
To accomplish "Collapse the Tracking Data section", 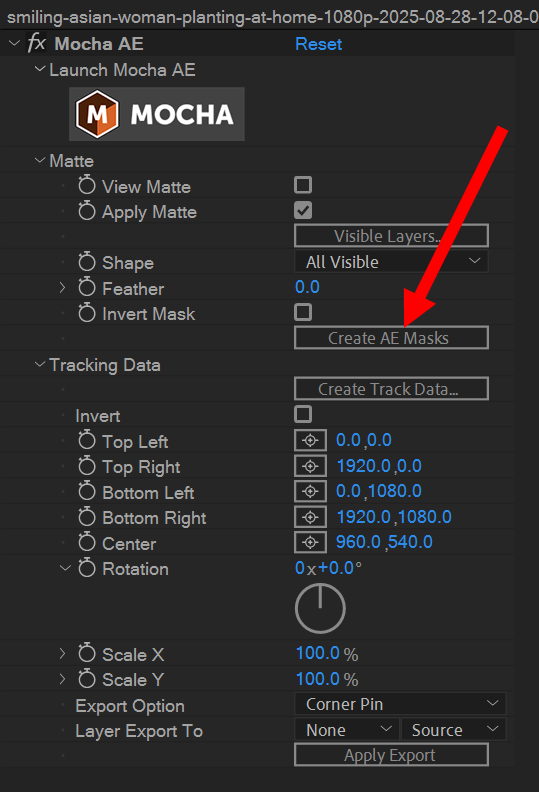I will coord(40,364).
